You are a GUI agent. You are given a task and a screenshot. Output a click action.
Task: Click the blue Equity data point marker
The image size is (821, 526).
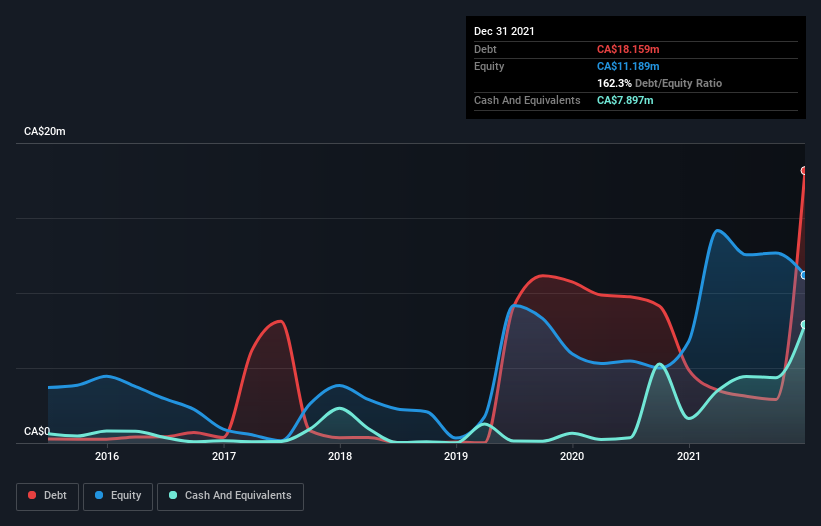(x=804, y=275)
